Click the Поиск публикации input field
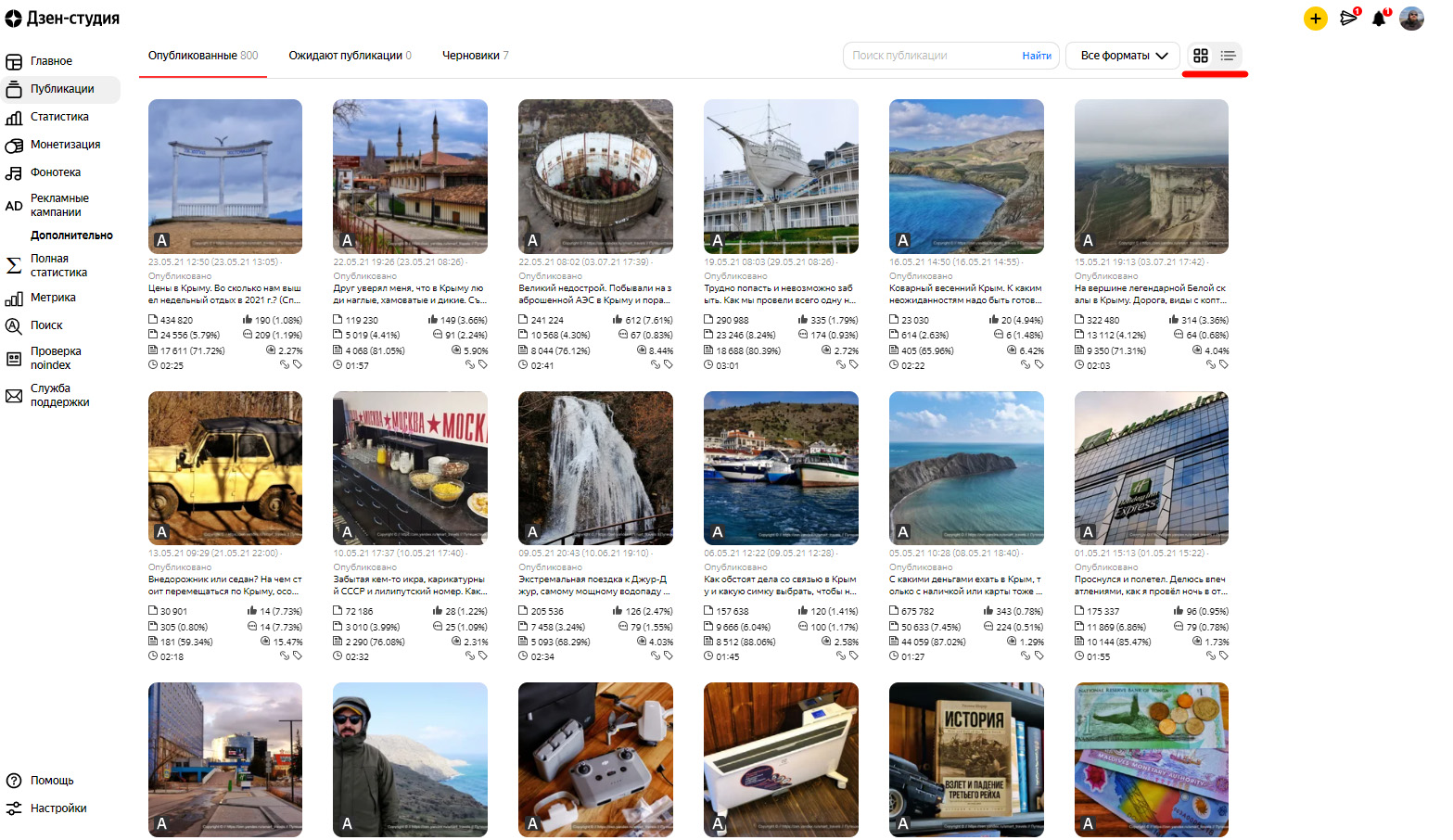1453x840 pixels. (932, 56)
